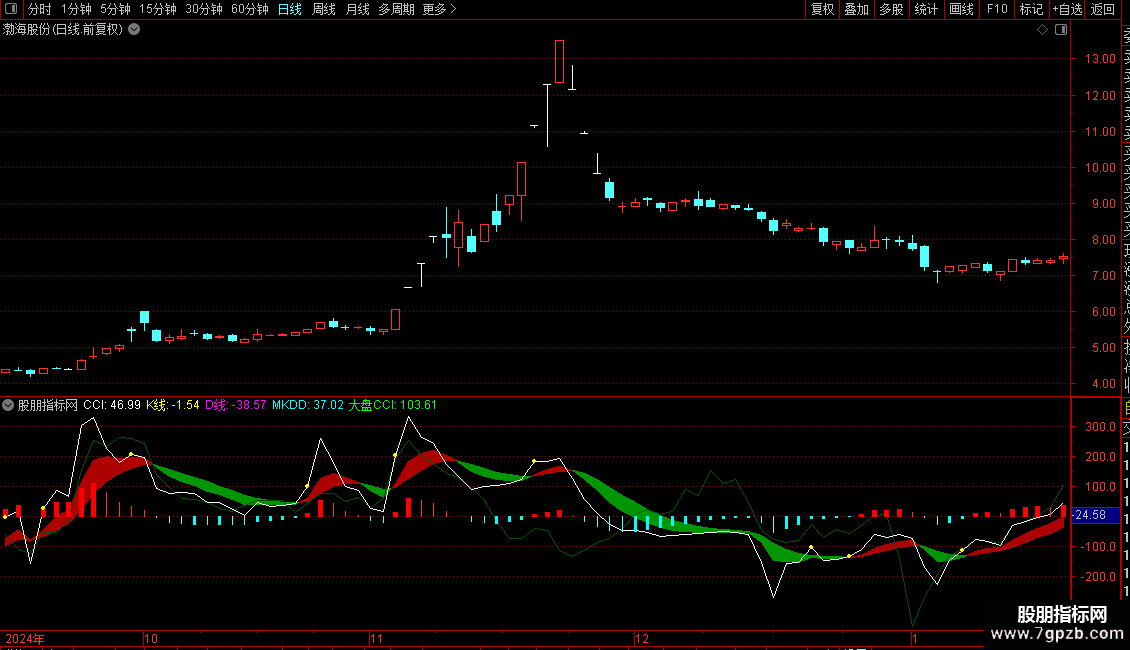Open the 多股 multi-stock view
This screenshot has width=1130, height=650.
[891, 9]
